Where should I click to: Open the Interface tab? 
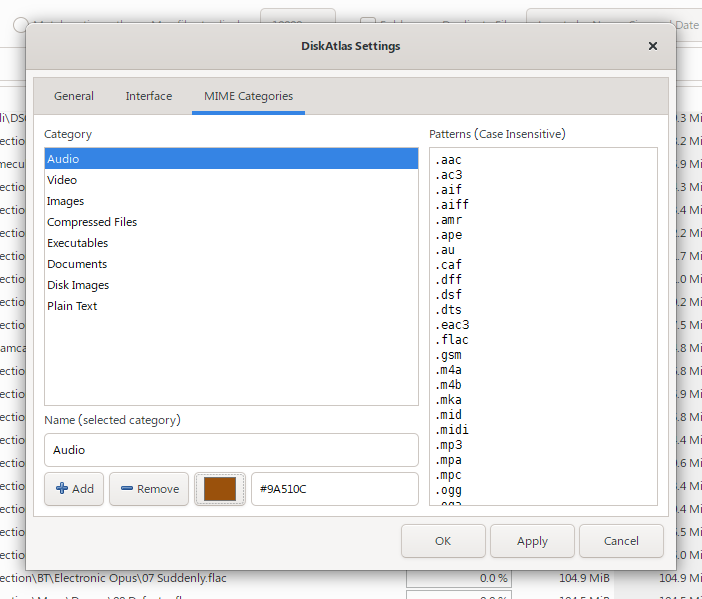149,96
